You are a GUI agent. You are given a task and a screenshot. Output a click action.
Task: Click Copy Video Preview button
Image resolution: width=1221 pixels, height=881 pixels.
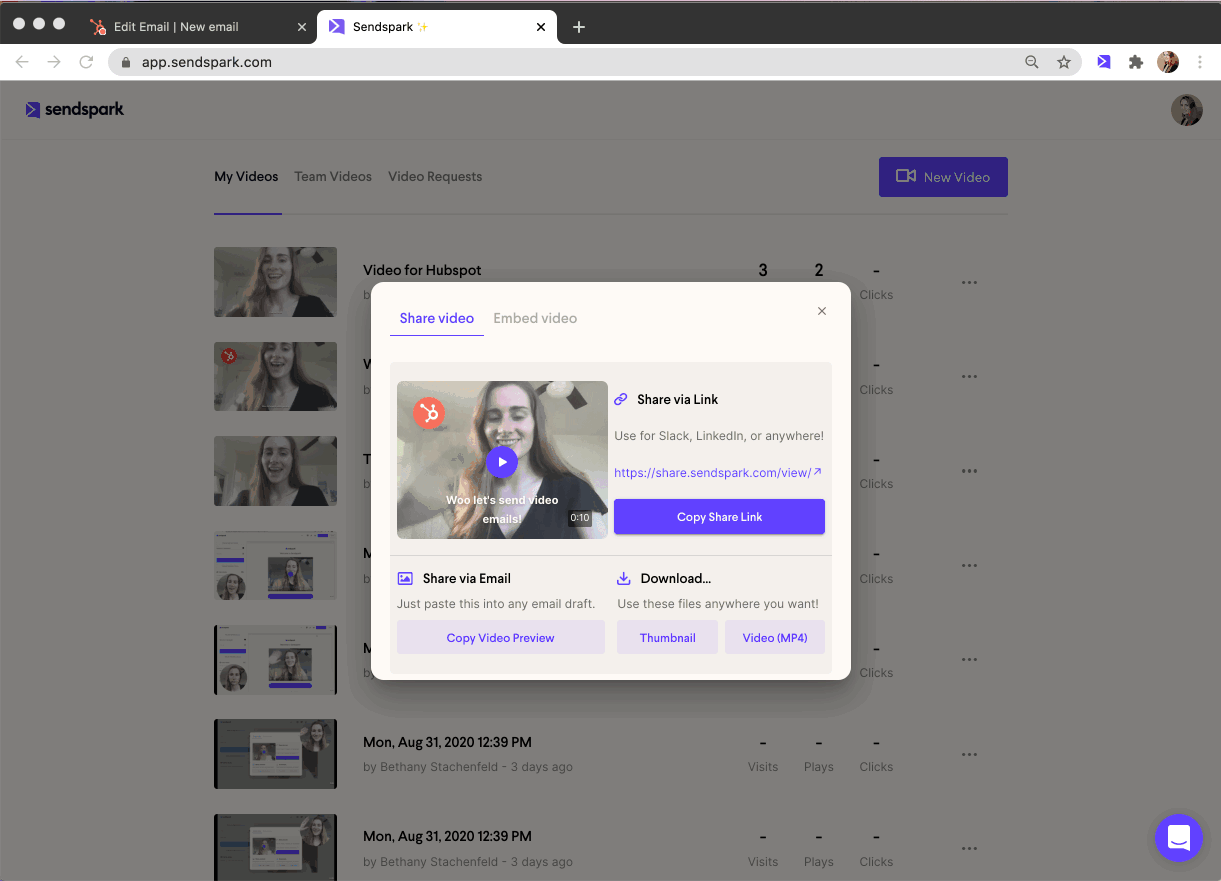click(501, 638)
